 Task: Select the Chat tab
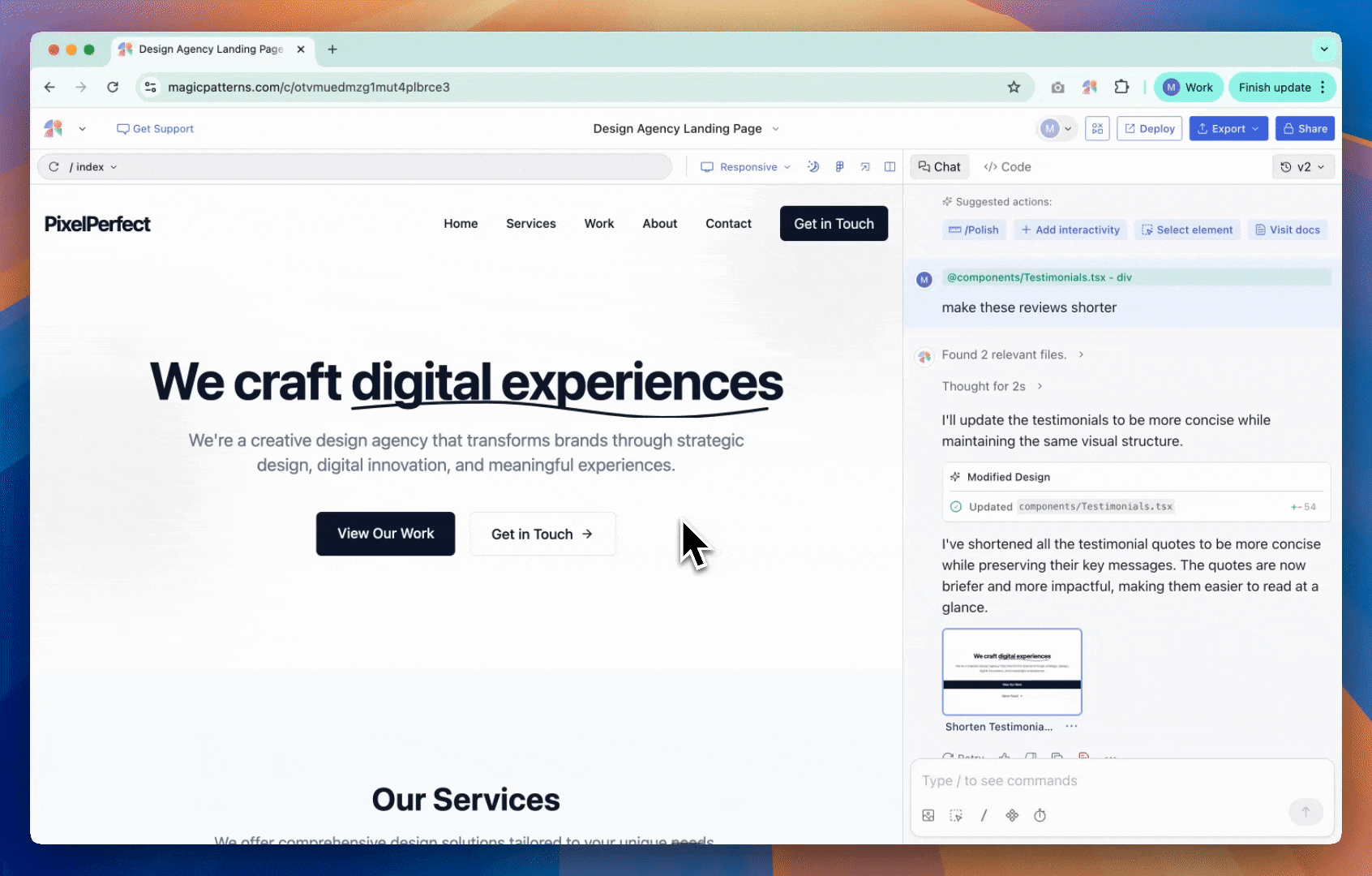(x=939, y=167)
